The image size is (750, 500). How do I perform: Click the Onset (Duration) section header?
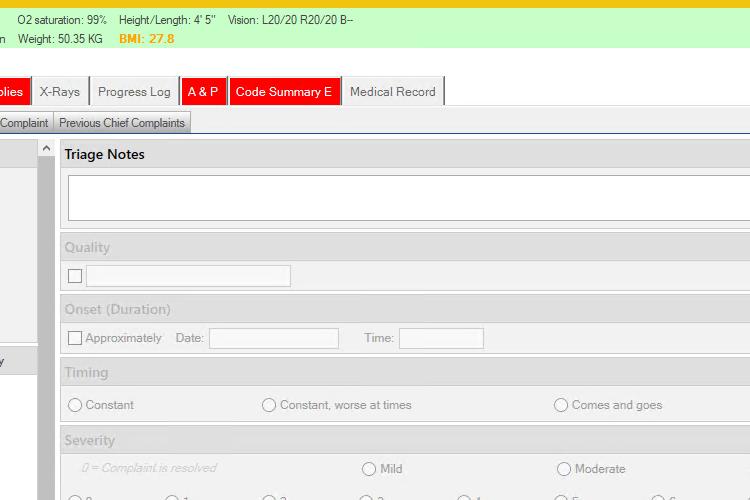pos(117,309)
